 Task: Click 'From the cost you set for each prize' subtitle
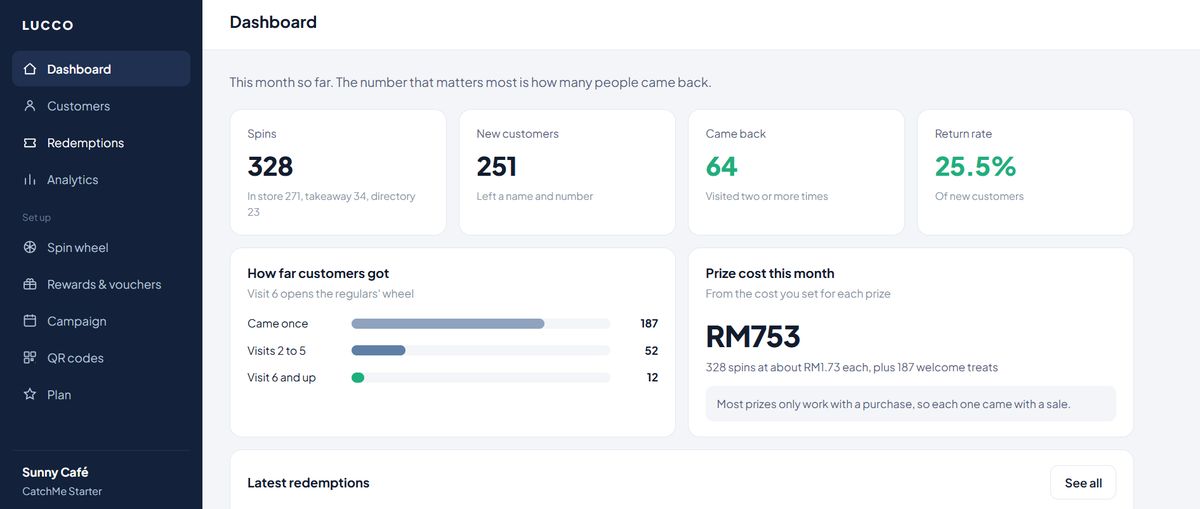click(798, 294)
